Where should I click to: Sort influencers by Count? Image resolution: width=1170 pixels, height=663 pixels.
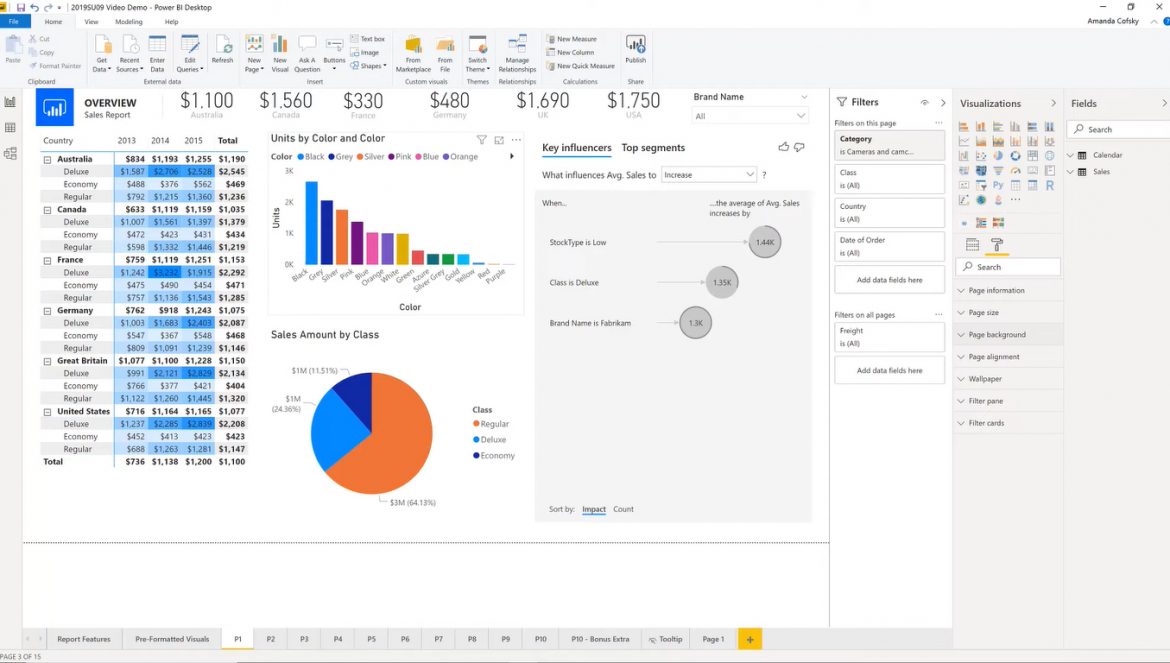pyautogui.click(x=623, y=509)
